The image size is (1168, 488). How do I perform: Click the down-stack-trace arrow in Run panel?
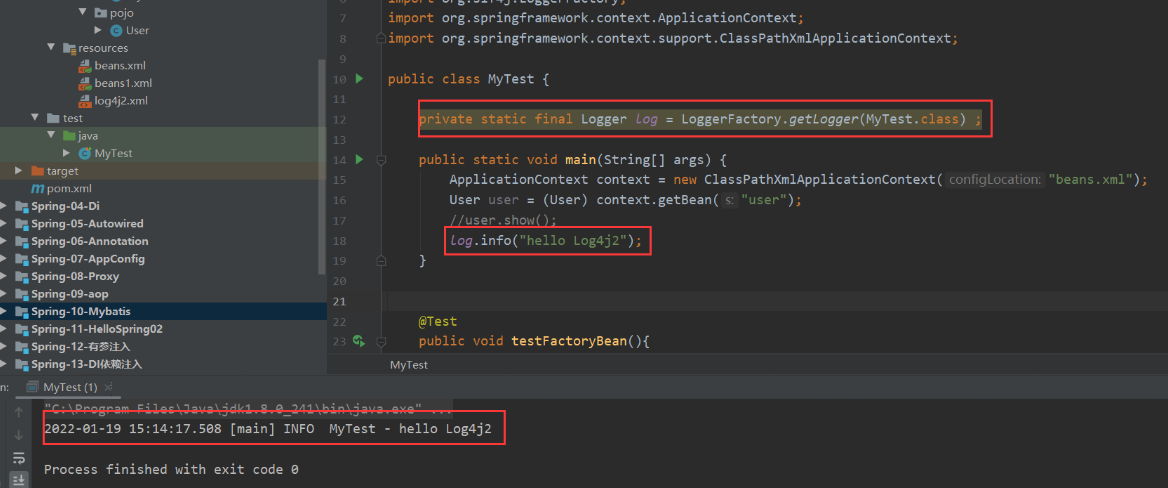19,434
